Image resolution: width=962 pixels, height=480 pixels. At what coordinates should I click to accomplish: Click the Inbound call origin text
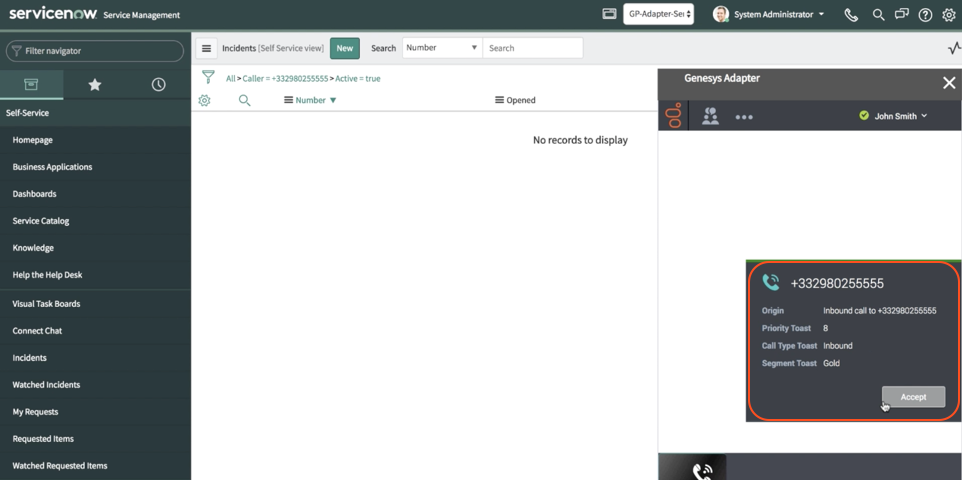click(880, 311)
